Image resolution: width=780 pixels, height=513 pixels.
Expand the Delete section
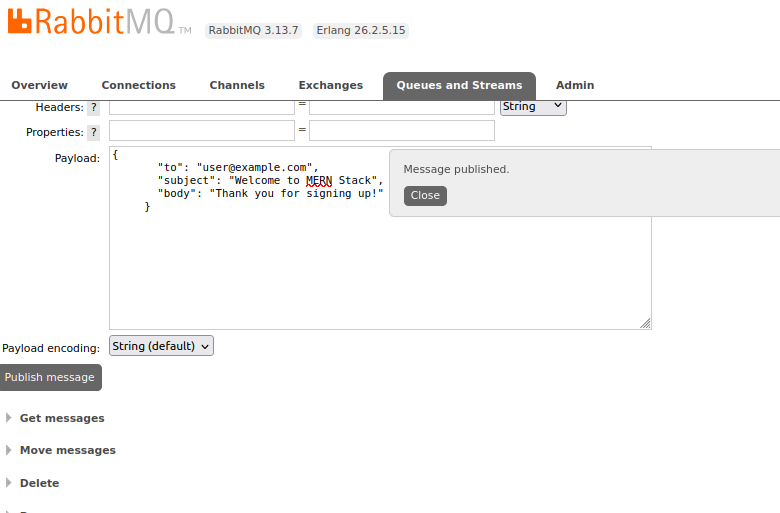coord(39,483)
